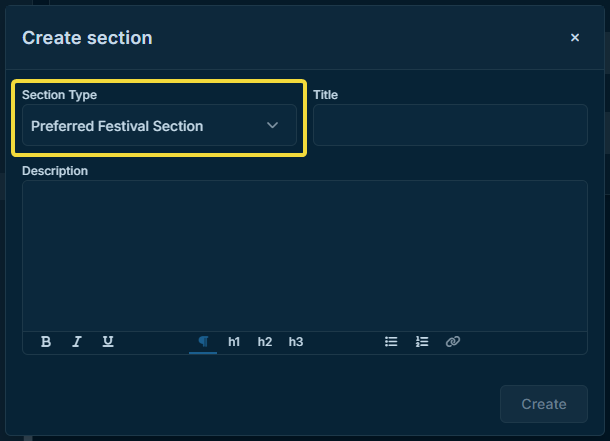Image resolution: width=610 pixels, height=441 pixels.
Task: Expand Section Type via chevron arrow
Action: pos(272,126)
